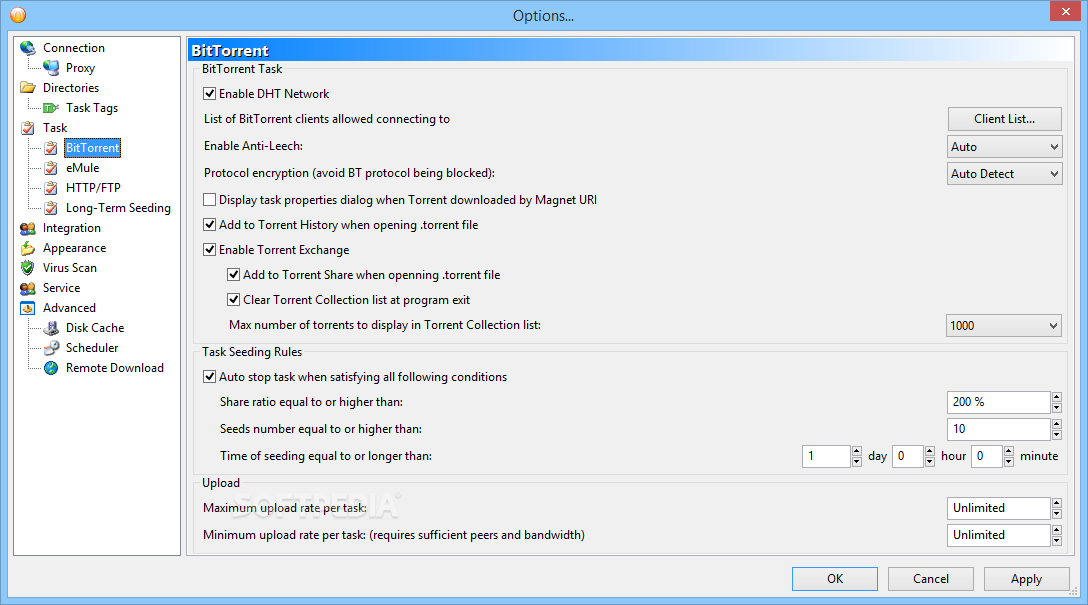Viewport: 1088px width, 605px height.
Task: Click the BitTorrent tree icon
Action: pos(51,148)
